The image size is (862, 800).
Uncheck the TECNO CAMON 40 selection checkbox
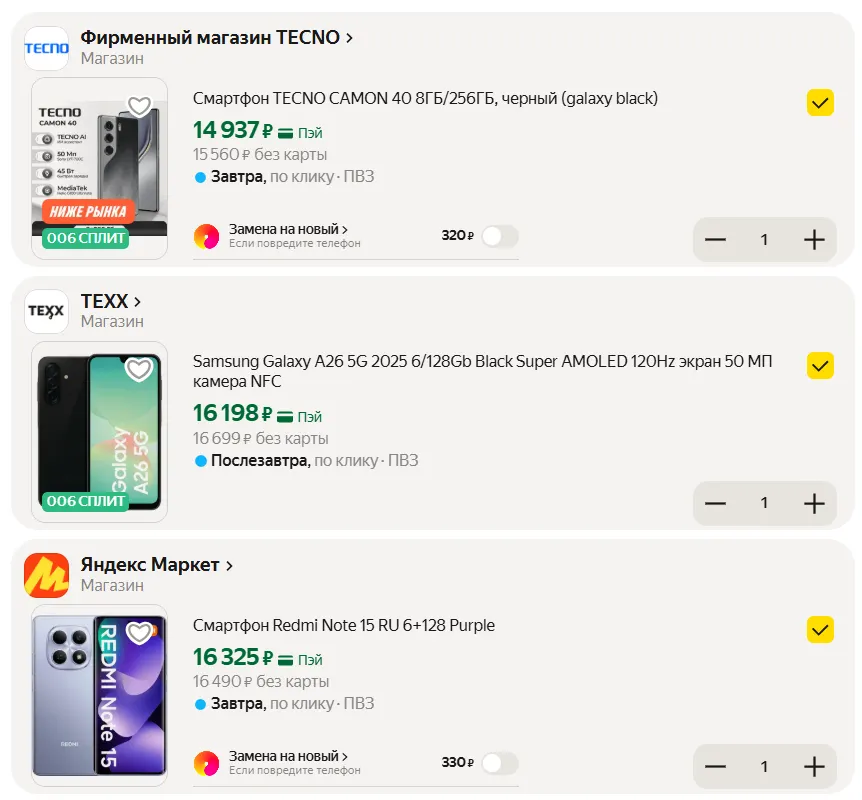(x=820, y=103)
